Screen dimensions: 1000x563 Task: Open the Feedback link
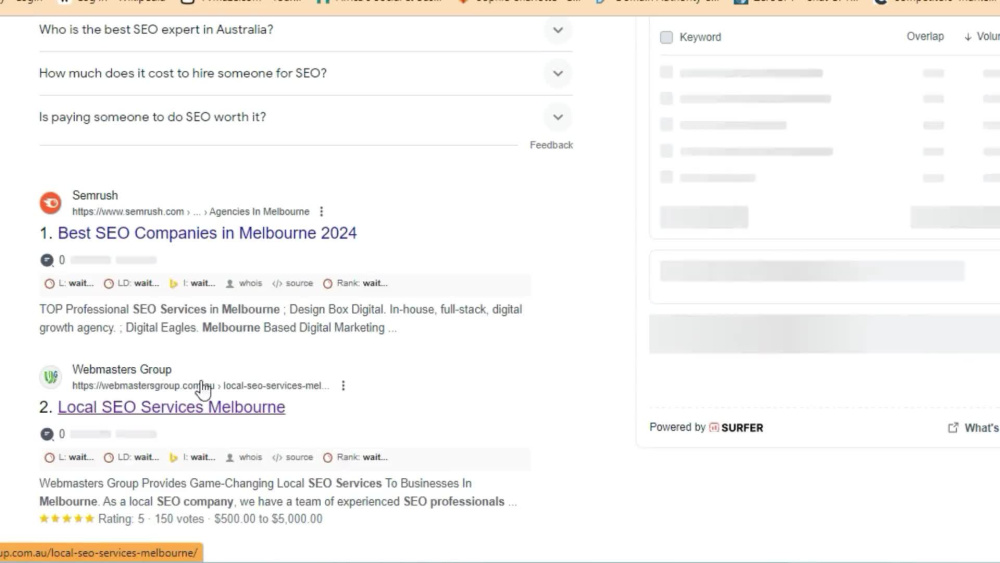point(551,145)
